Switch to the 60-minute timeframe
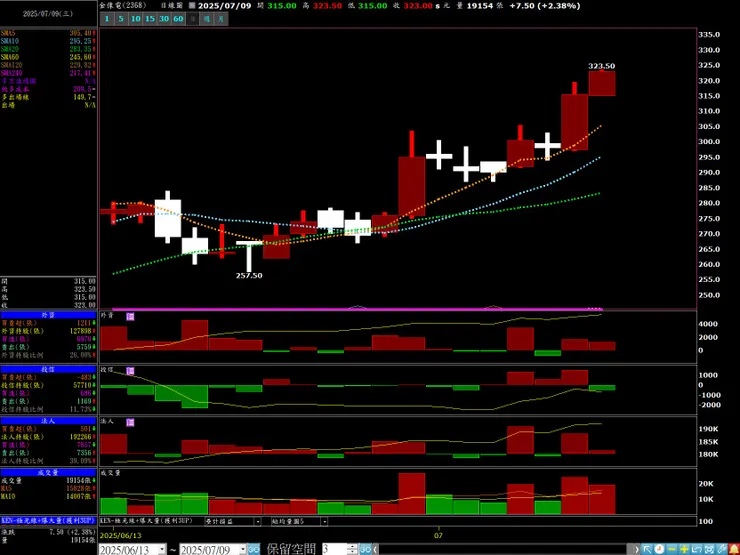 [178, 19]
